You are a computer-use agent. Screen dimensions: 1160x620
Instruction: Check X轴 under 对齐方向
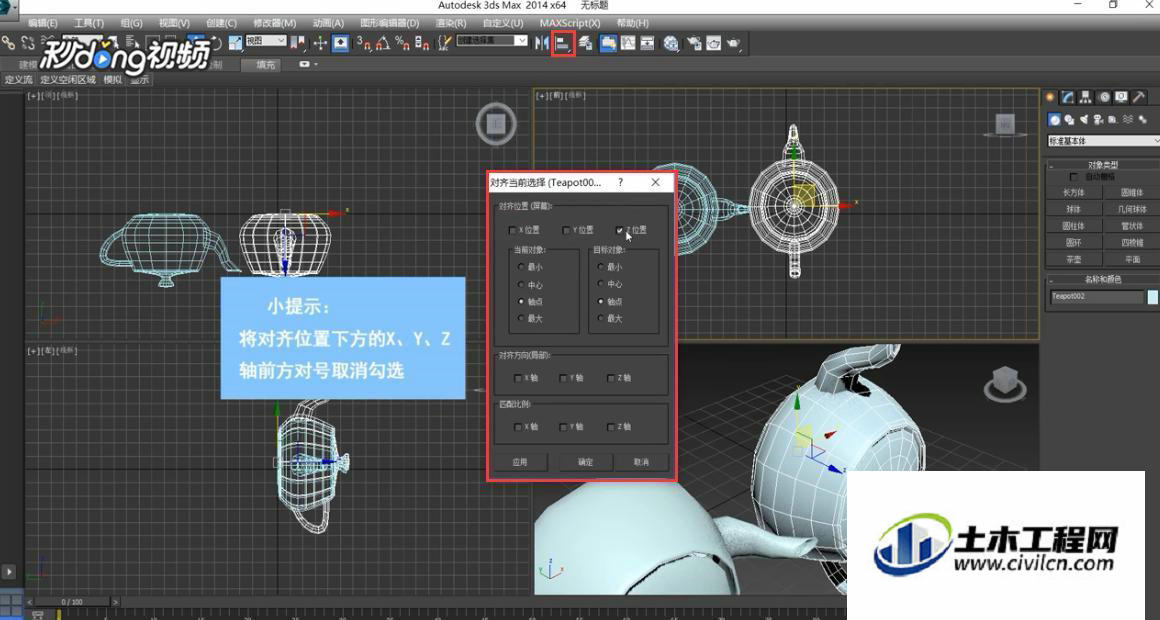[x=518, y=378]
